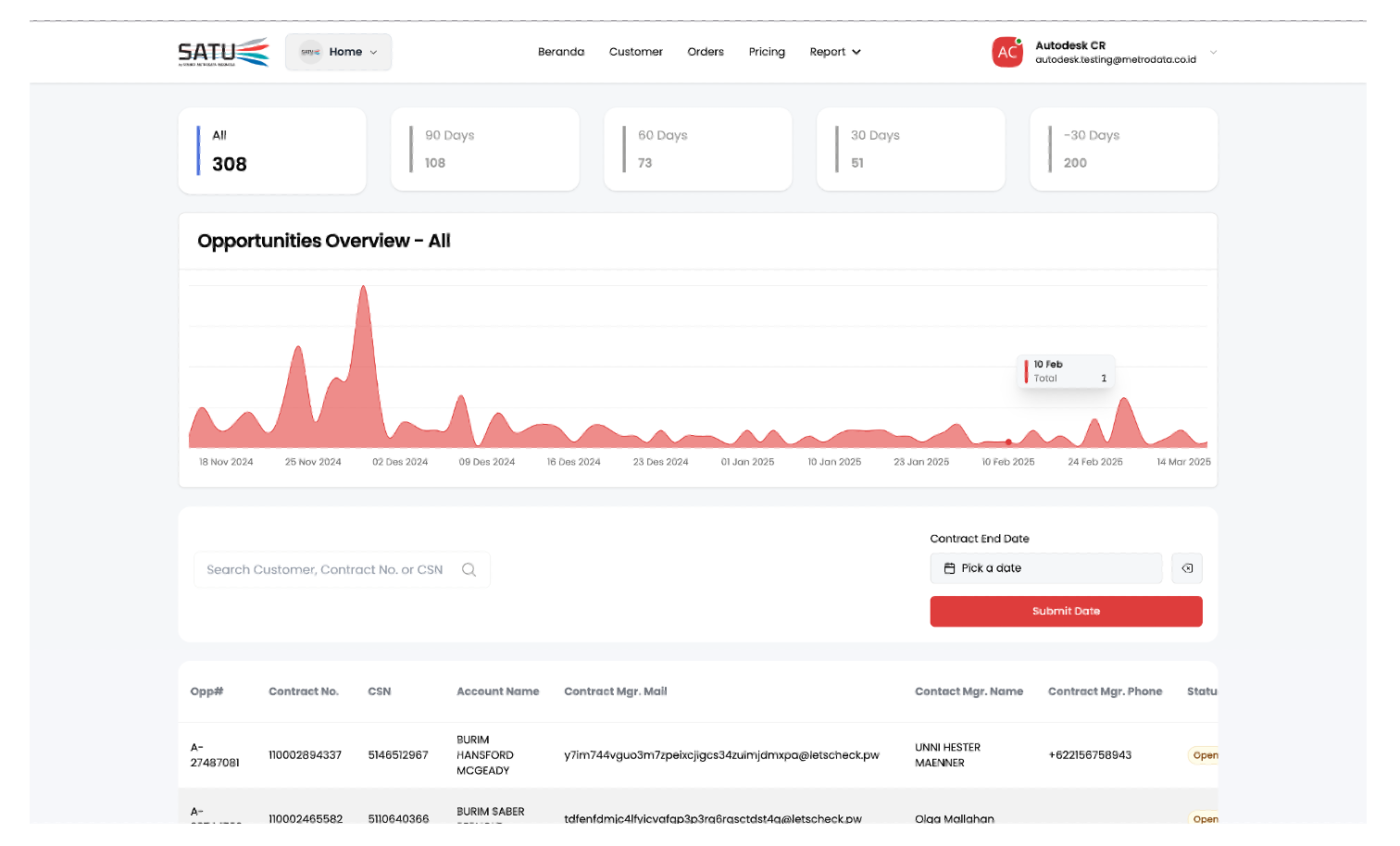
Task: Navigate to Orders
Action: [705, 52]
